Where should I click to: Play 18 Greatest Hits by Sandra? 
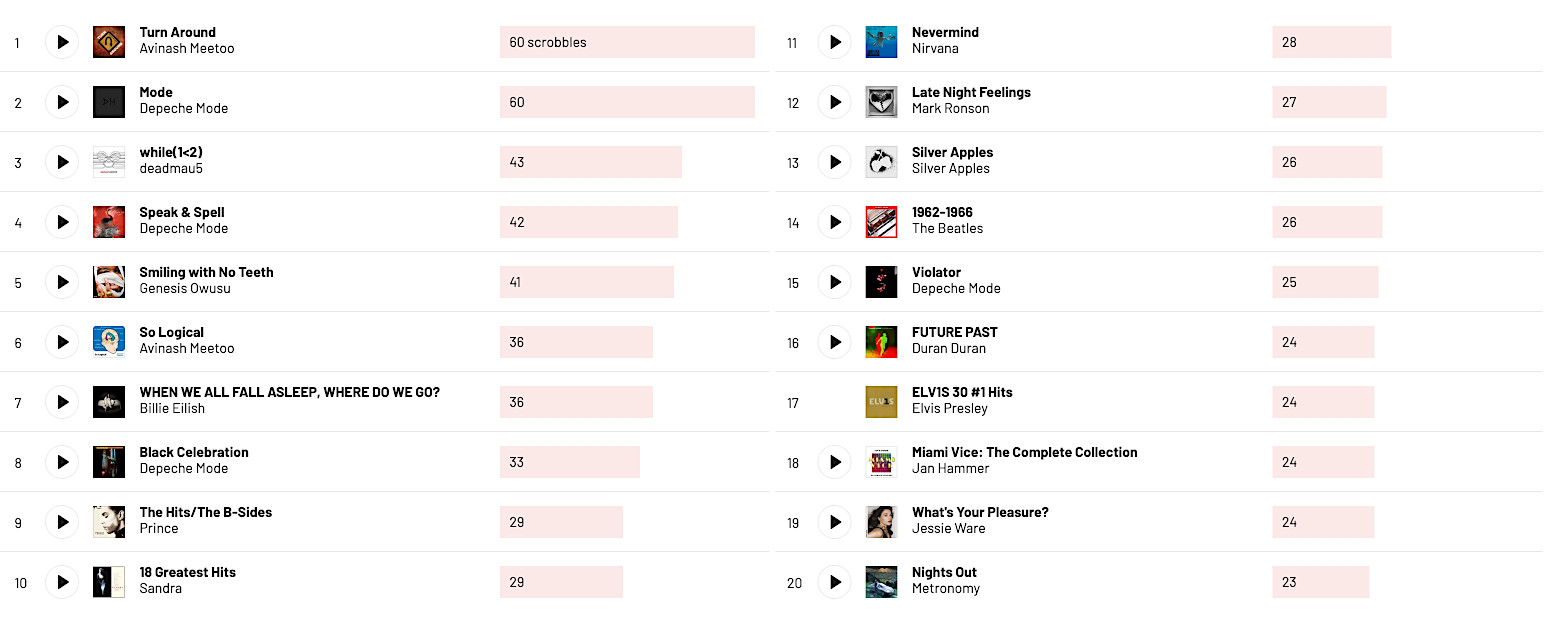pos(62,582)
